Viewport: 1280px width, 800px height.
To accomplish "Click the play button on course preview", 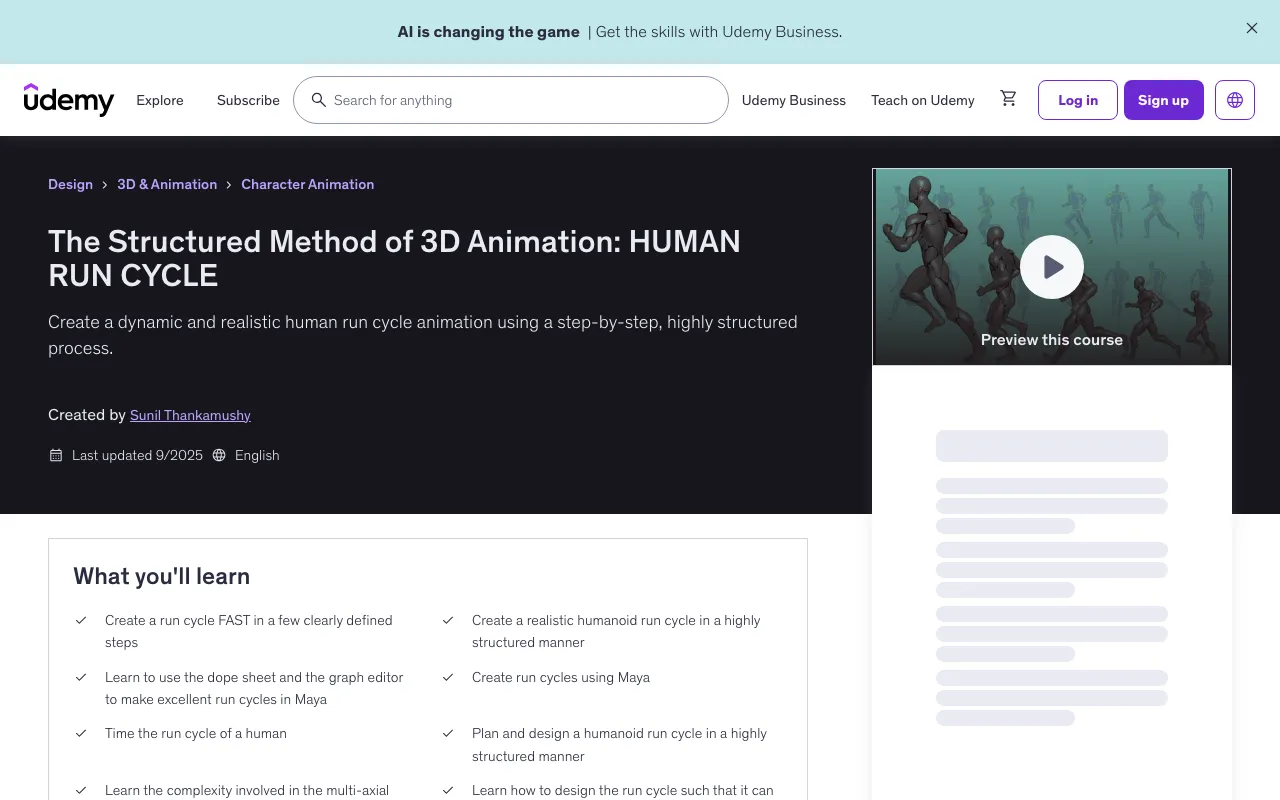I will [x=1052, y=267].
